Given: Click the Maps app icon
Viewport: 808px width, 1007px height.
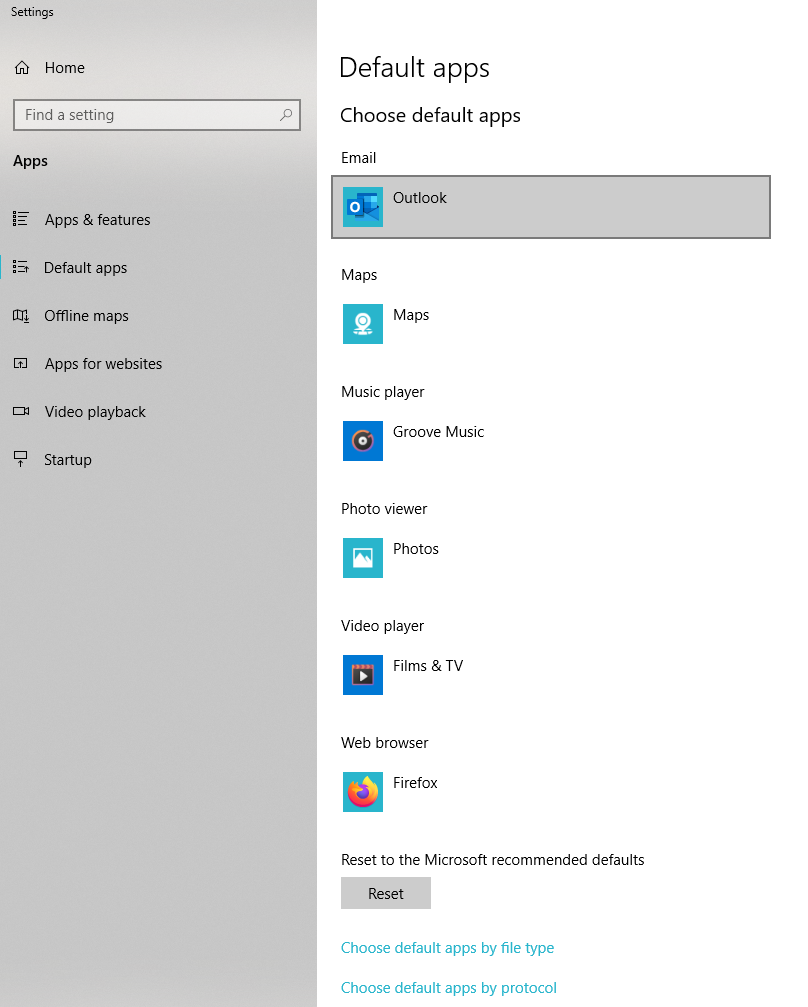Looking at the screenshot, I should 362,324.
